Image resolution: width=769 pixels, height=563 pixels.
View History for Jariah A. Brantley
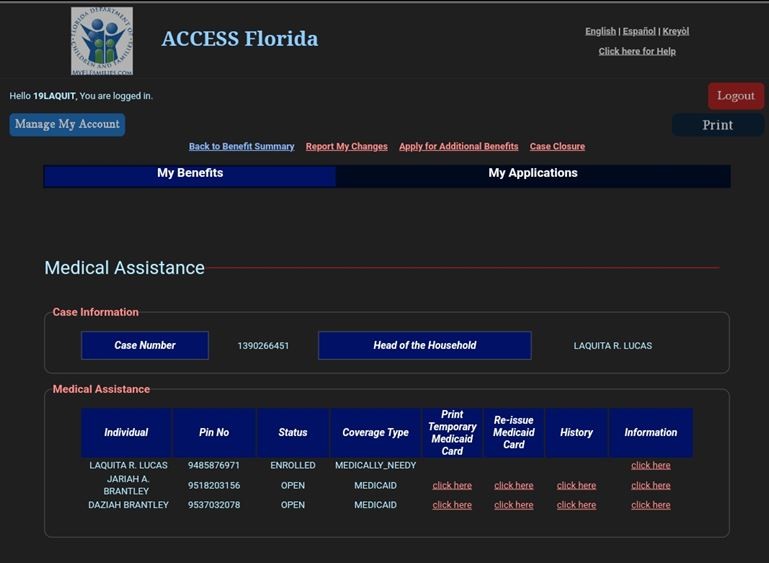coord(576,486)
